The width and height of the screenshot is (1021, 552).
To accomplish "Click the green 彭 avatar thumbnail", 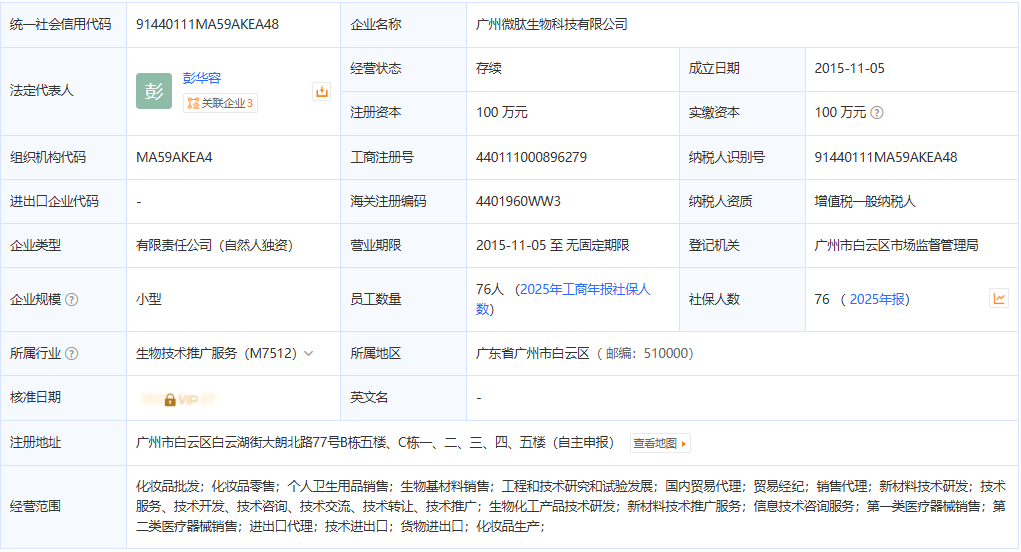I will pos(154,91).
